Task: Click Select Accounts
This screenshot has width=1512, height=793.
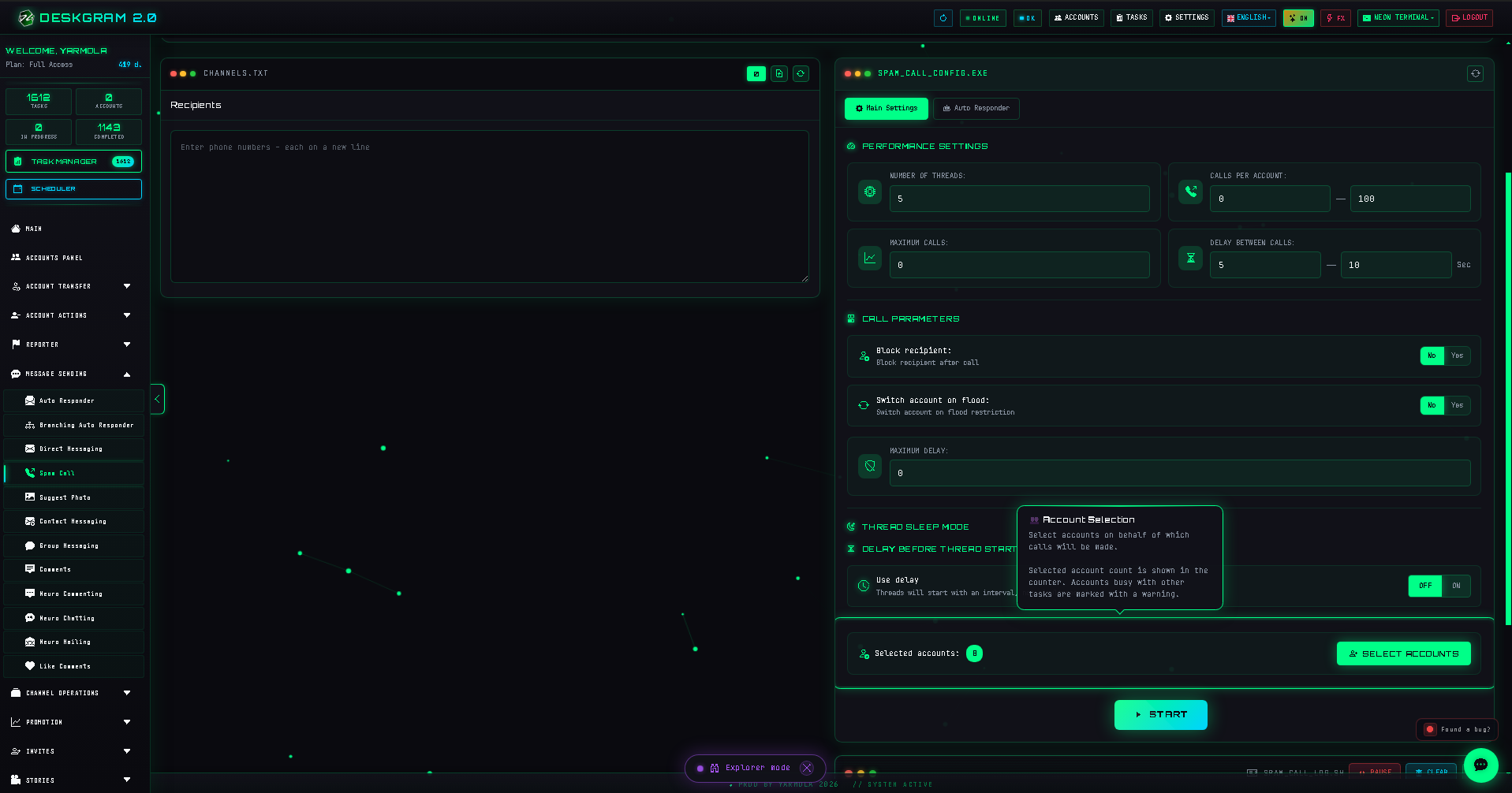Action: (x=1404, y=653)
